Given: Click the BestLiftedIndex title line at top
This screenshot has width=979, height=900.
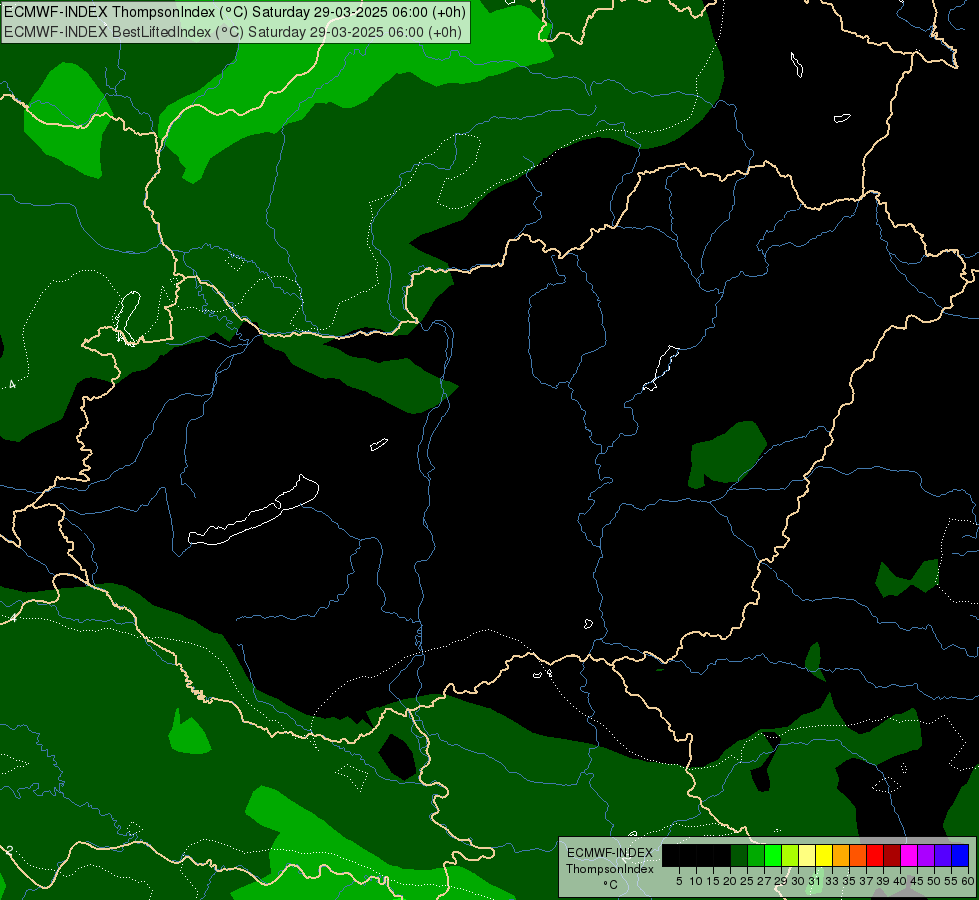Looking at the screenshot, I should pos(233,32).
